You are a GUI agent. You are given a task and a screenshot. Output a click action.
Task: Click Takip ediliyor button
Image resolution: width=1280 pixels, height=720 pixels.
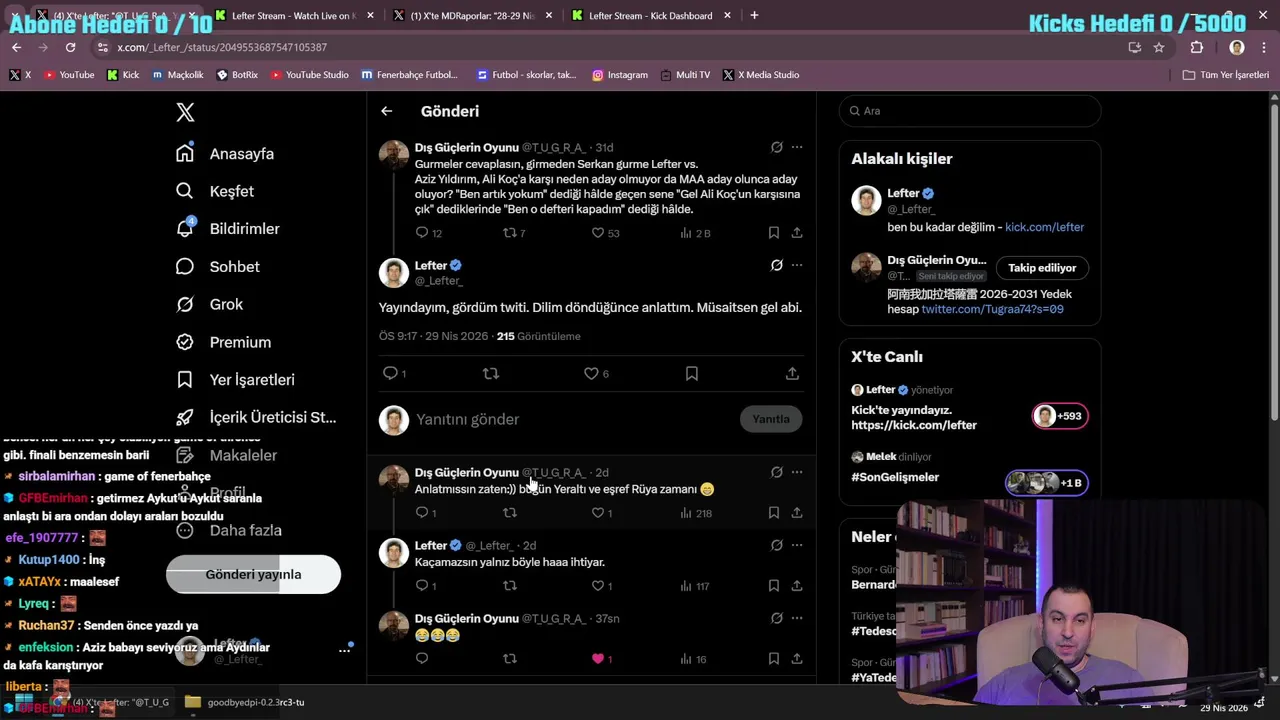[1042, 268]
